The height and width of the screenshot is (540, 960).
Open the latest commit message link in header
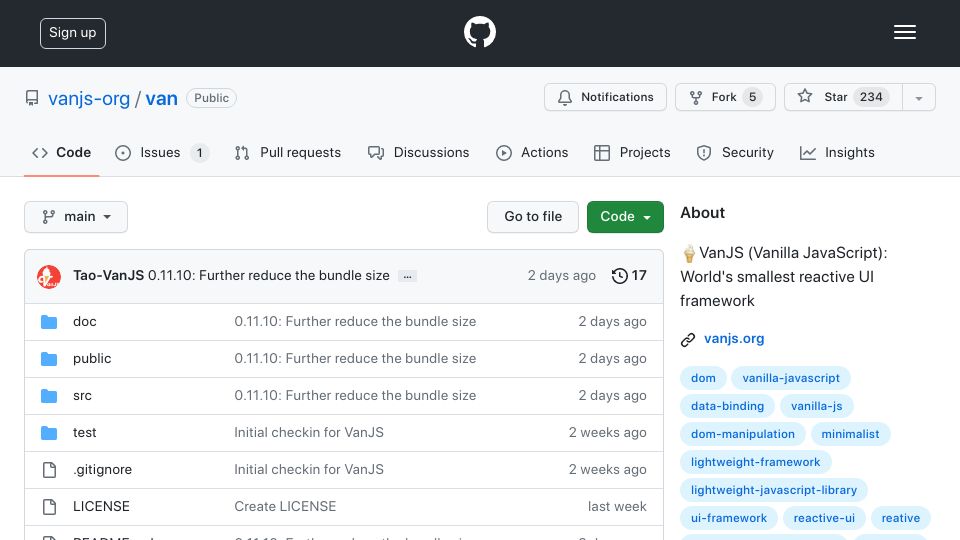tap(269, 276)
